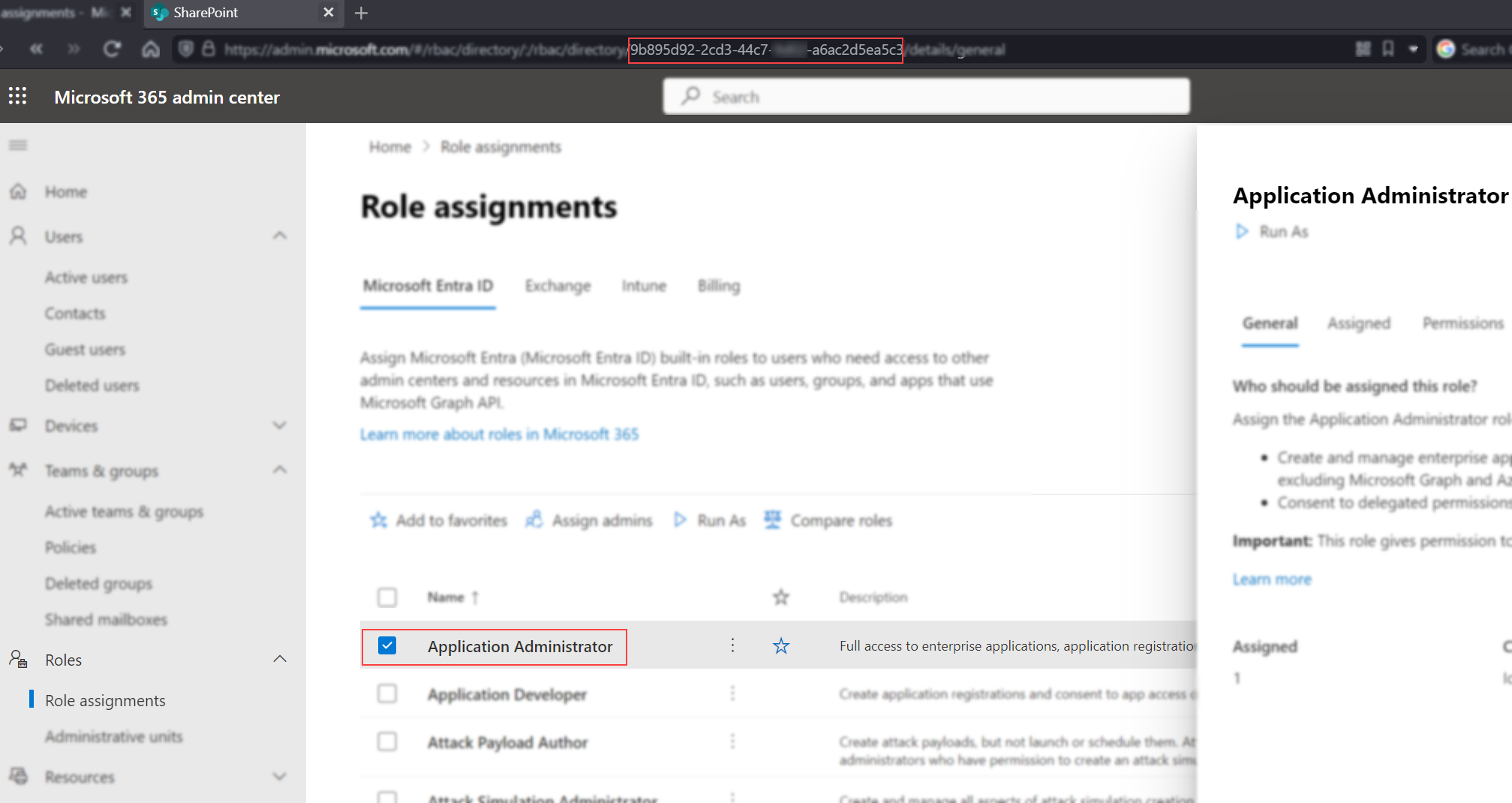The width and height of the screenshot is (1512, 803).
Task: Open more options for Attack Payload Author row
Action: tap(732, 741)
